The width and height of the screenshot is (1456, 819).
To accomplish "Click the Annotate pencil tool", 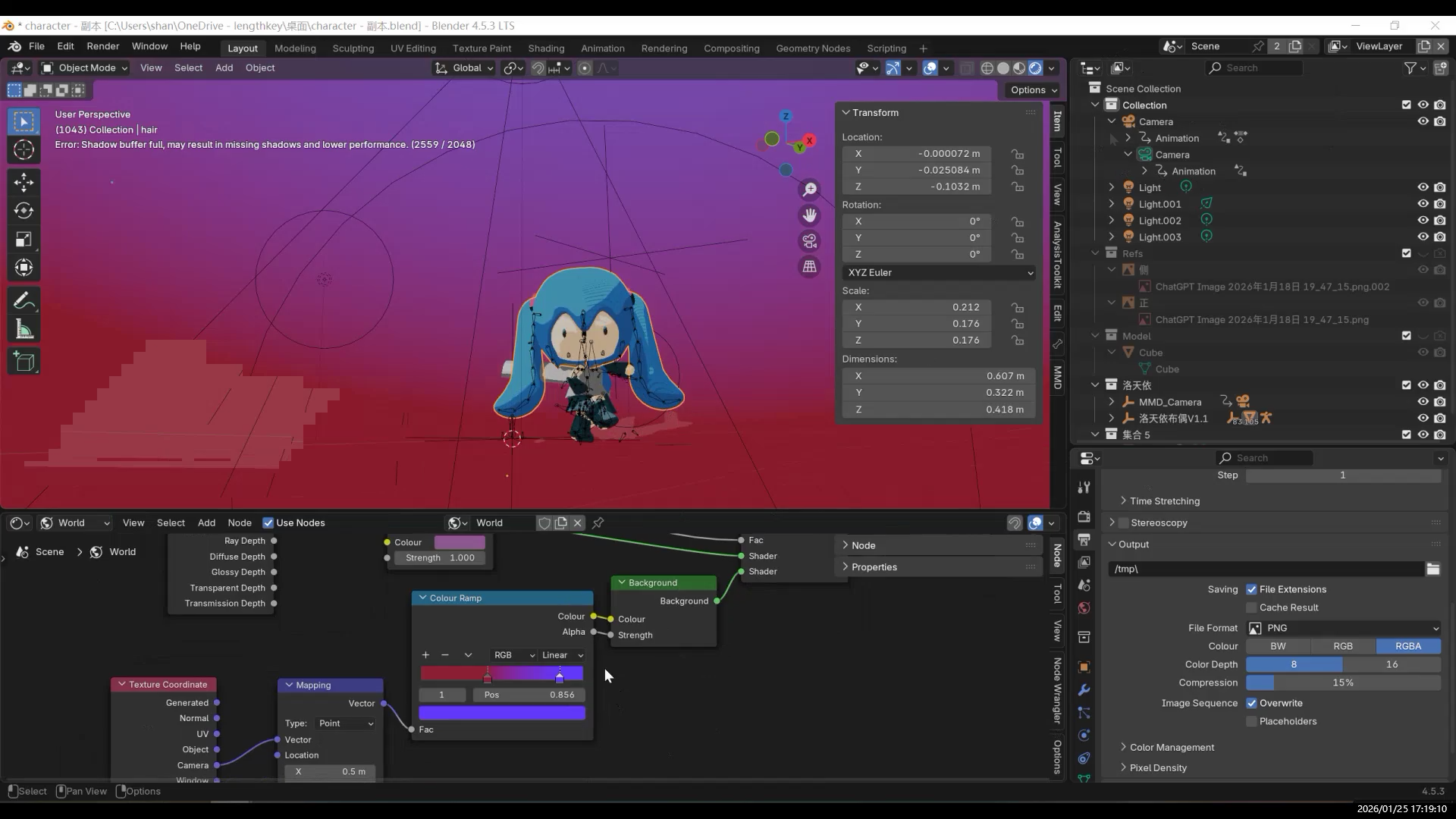I will [24, 301].
